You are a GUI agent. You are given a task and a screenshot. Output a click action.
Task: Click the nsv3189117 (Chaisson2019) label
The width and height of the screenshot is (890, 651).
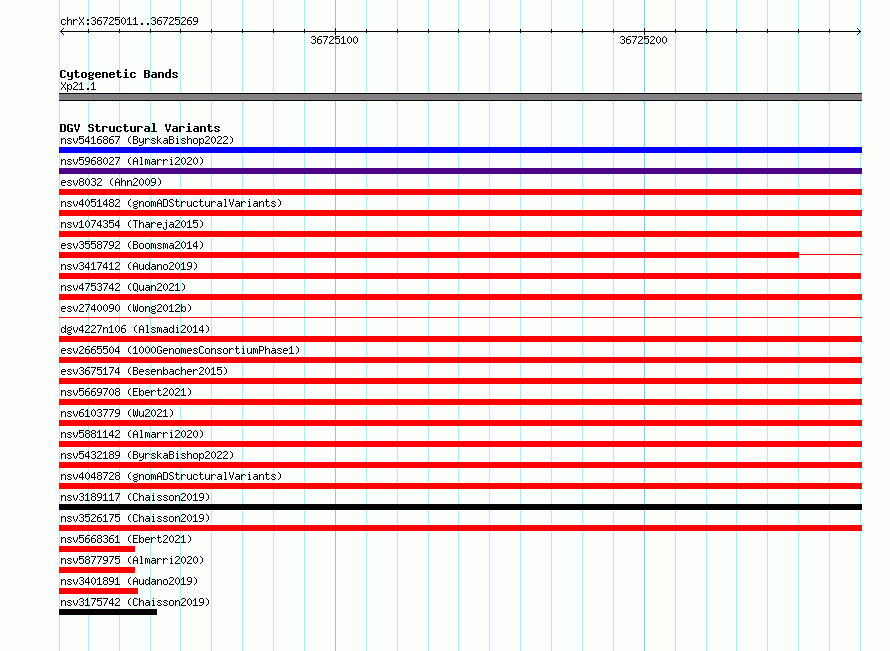point(135,497)
